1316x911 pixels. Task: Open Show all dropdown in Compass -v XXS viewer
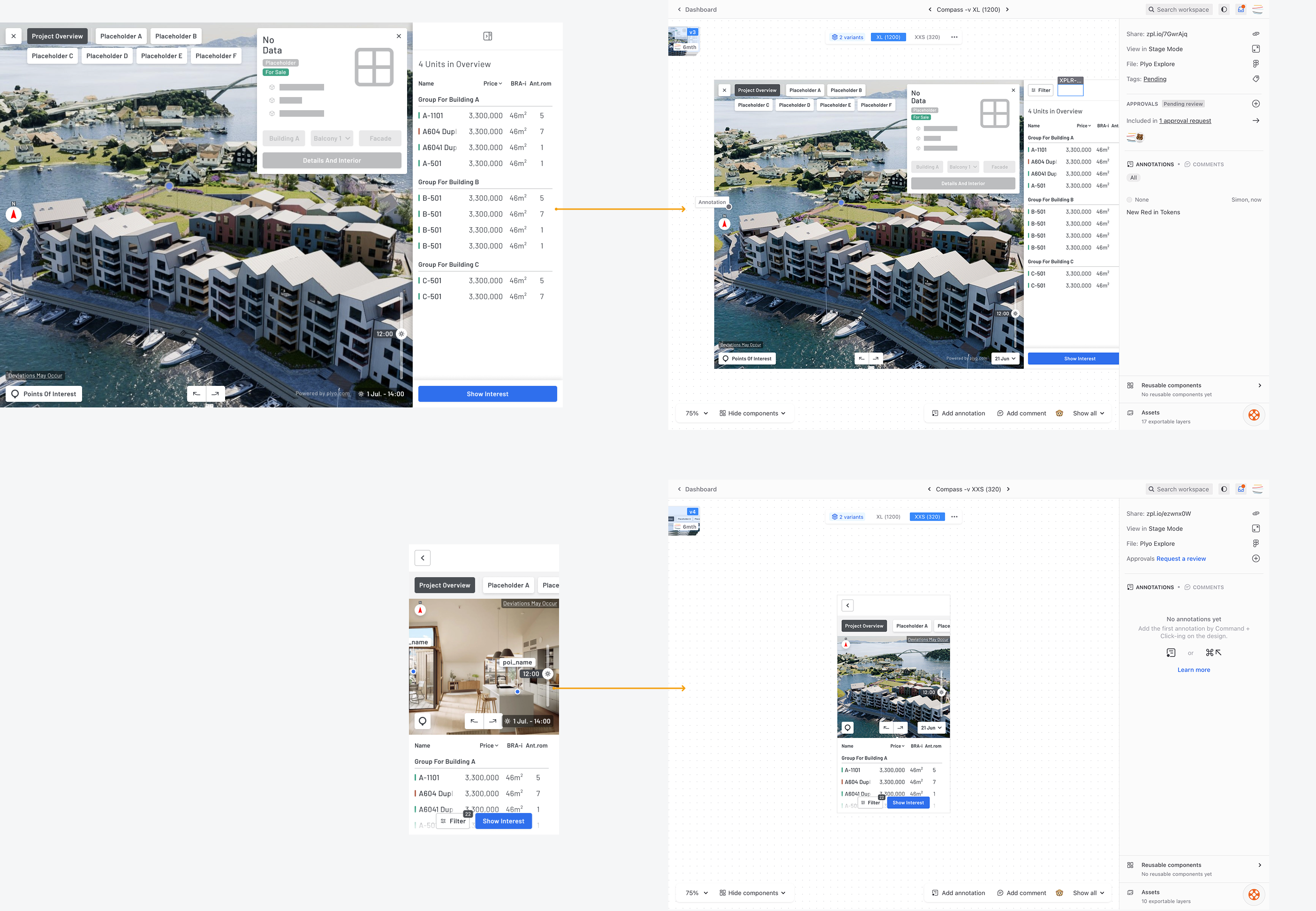(1088, 893)
